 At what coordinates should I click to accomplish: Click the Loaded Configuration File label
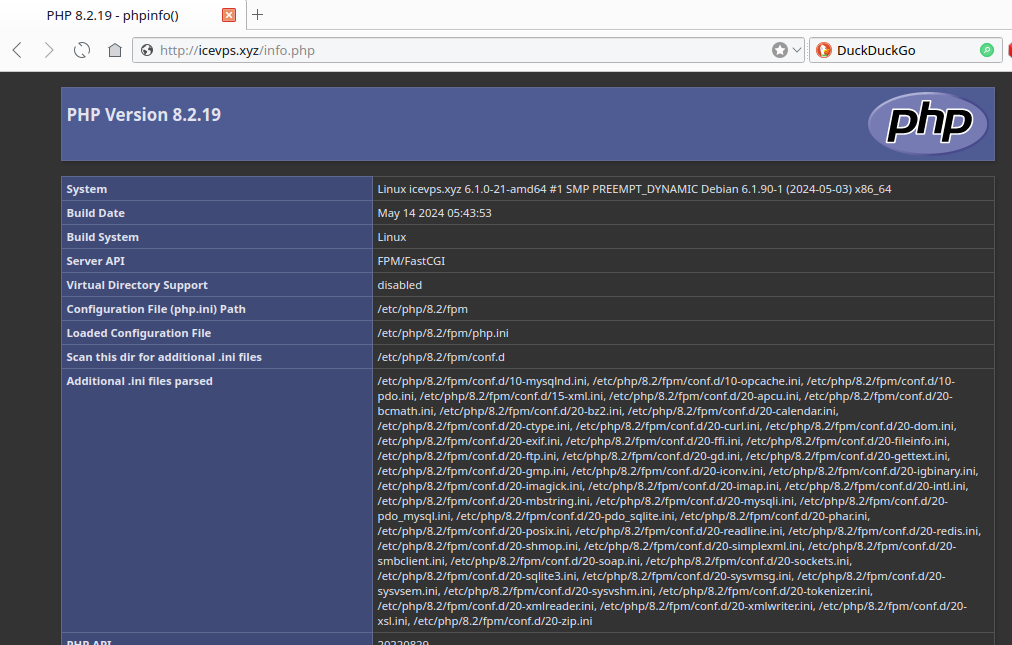(x=139, y=333)
